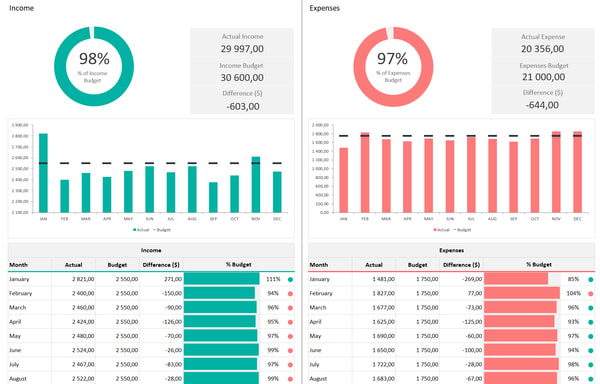Screen dimensions: 600x384
Task: Click the green status dot in Expenses July row
Action: coord(591,365)
